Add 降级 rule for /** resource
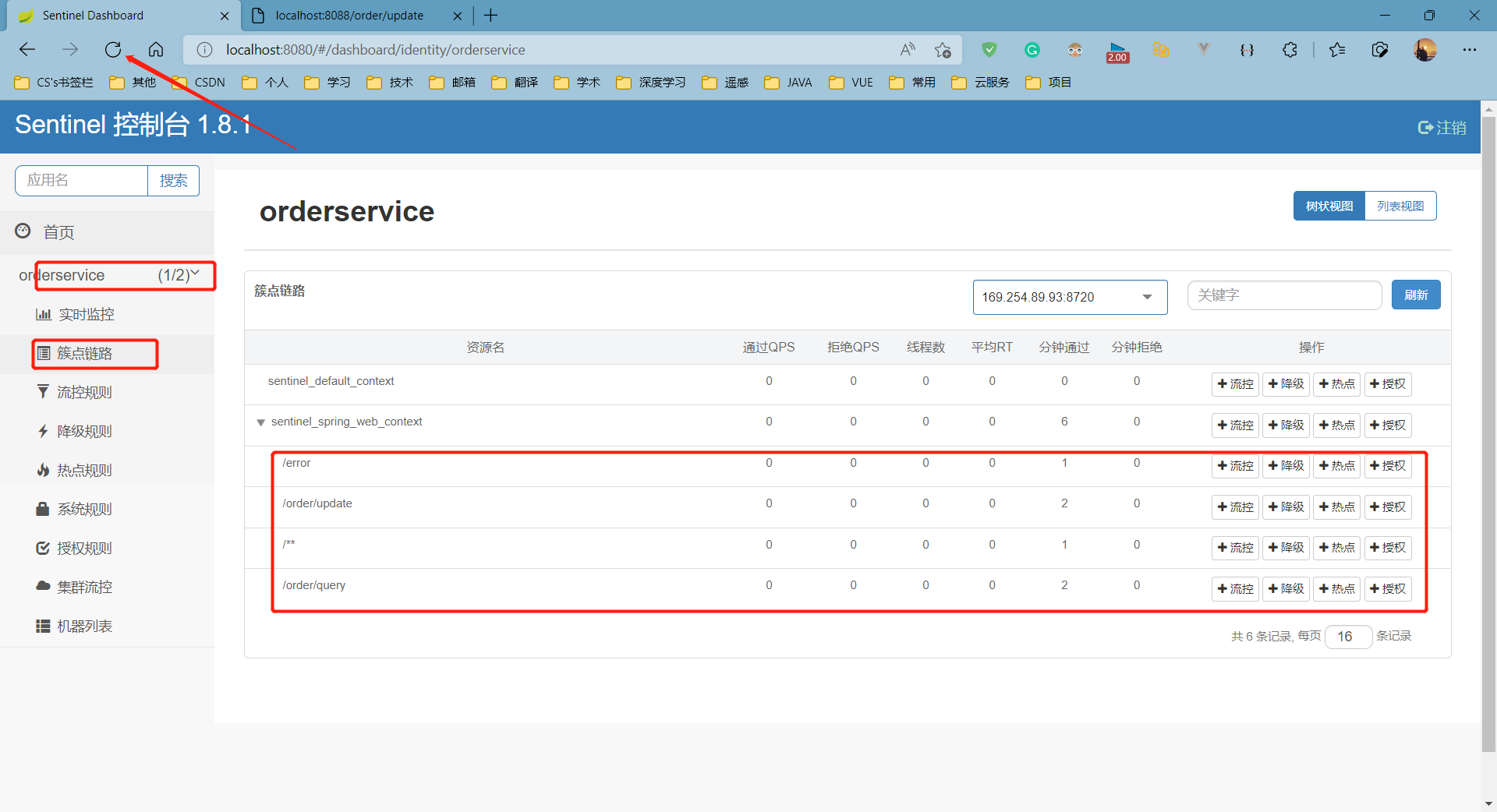The image size is (1497, 812). (1286, 548)
